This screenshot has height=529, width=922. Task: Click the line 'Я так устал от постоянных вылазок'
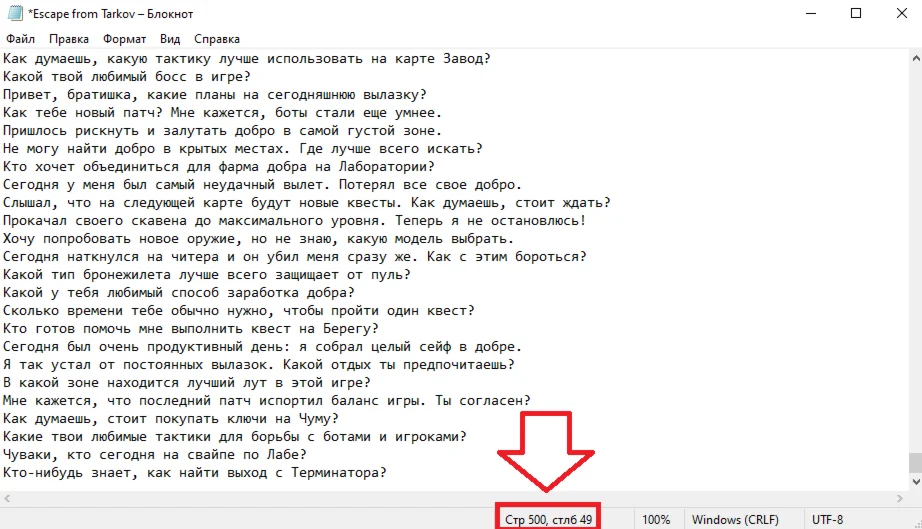tap(259, 365)
